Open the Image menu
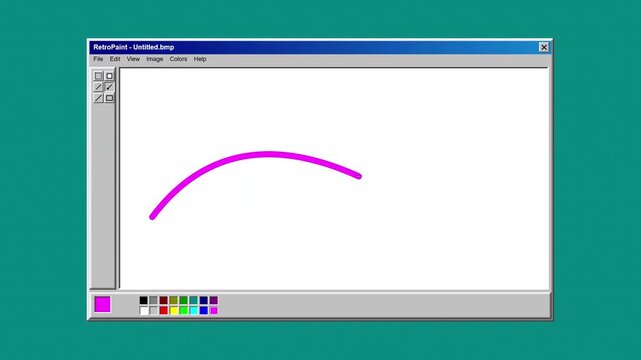641x360 pixels. (x=155, y=59)
